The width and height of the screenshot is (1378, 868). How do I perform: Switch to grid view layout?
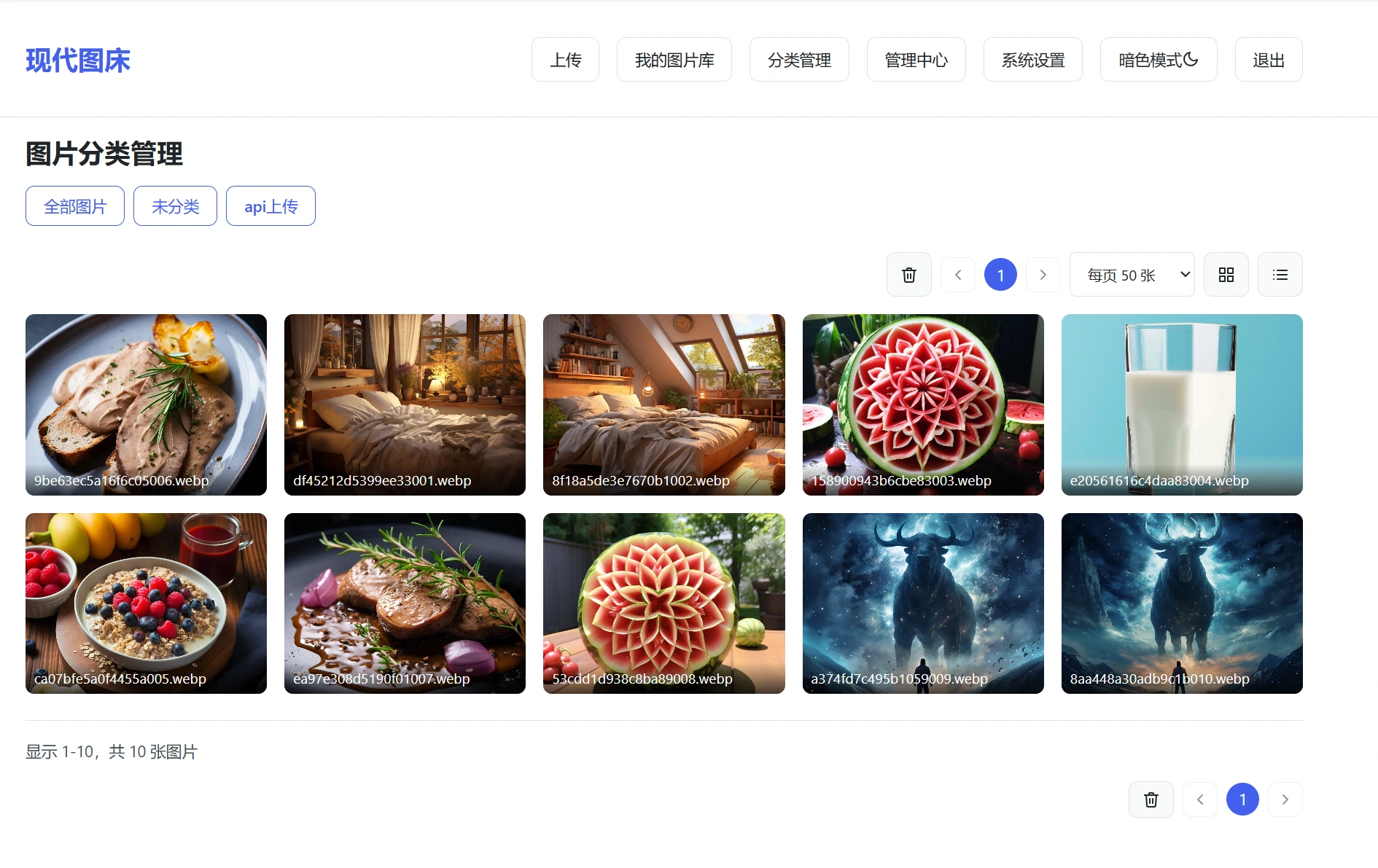(x=1226, y=275)
